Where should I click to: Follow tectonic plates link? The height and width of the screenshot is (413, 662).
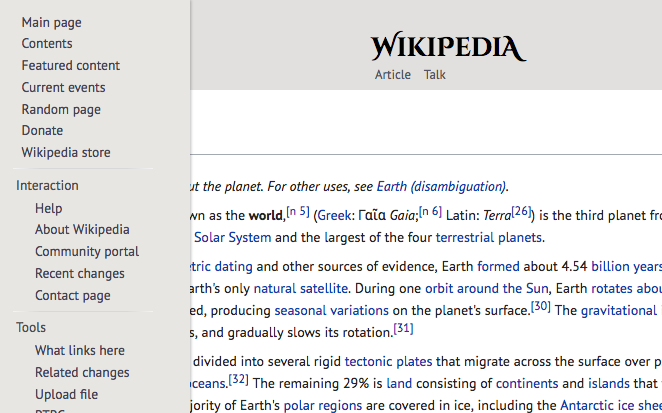pyautogui.click(x=388, y=361)
